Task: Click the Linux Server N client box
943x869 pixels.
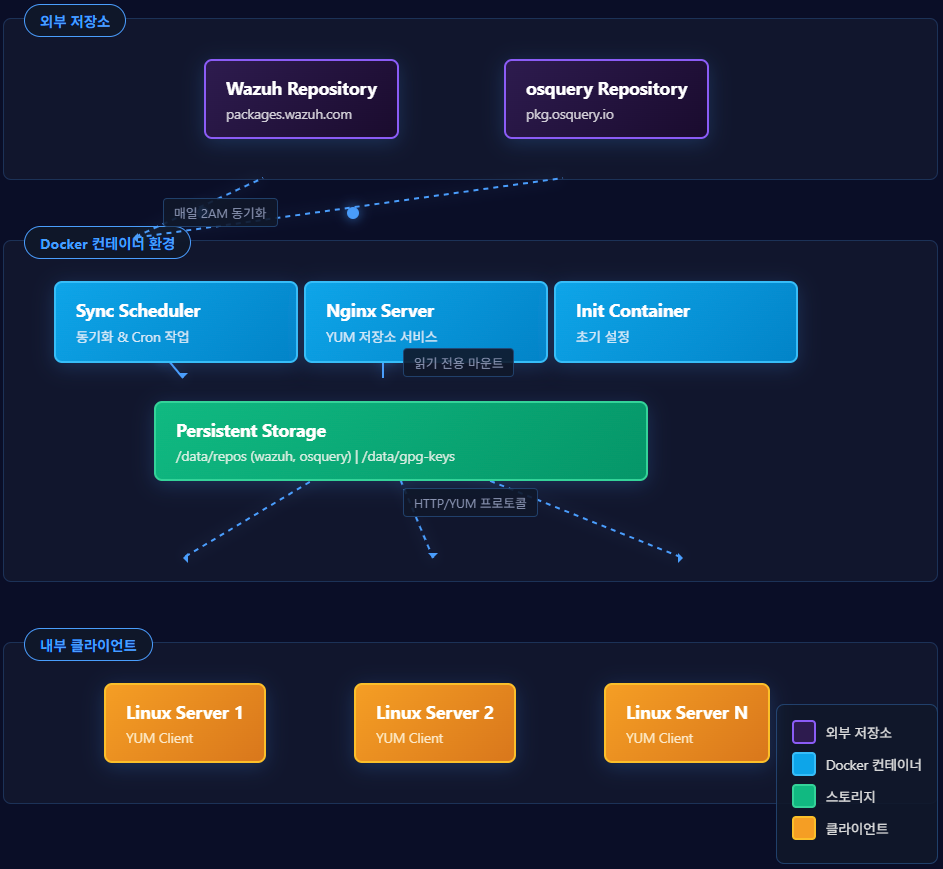Action: tap(687, 723)
